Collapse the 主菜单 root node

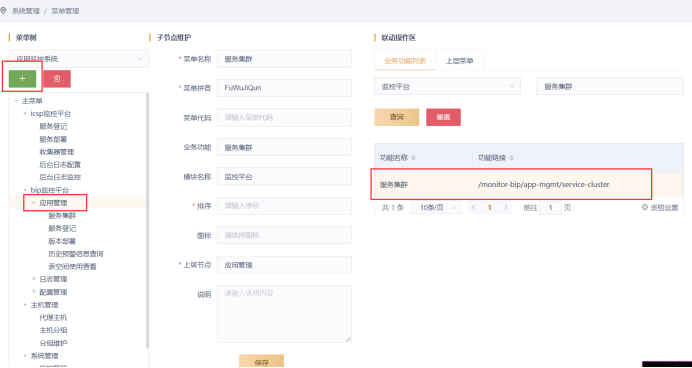pyautogui.click(x=16, y=101)
